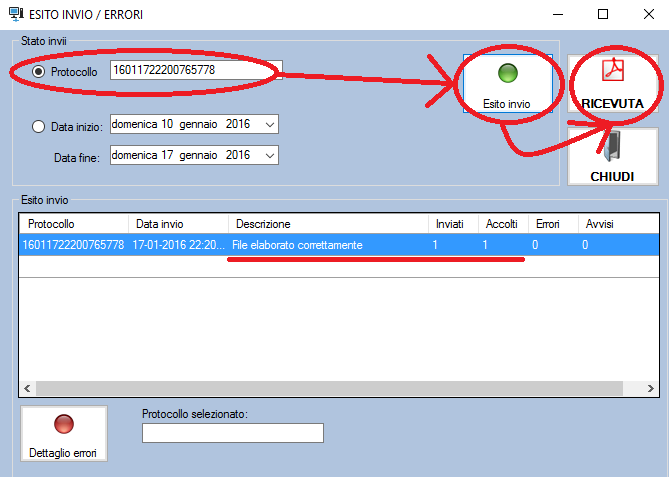Click the Descrizione column header
This screenshot has width=669, height=477.
327,224
